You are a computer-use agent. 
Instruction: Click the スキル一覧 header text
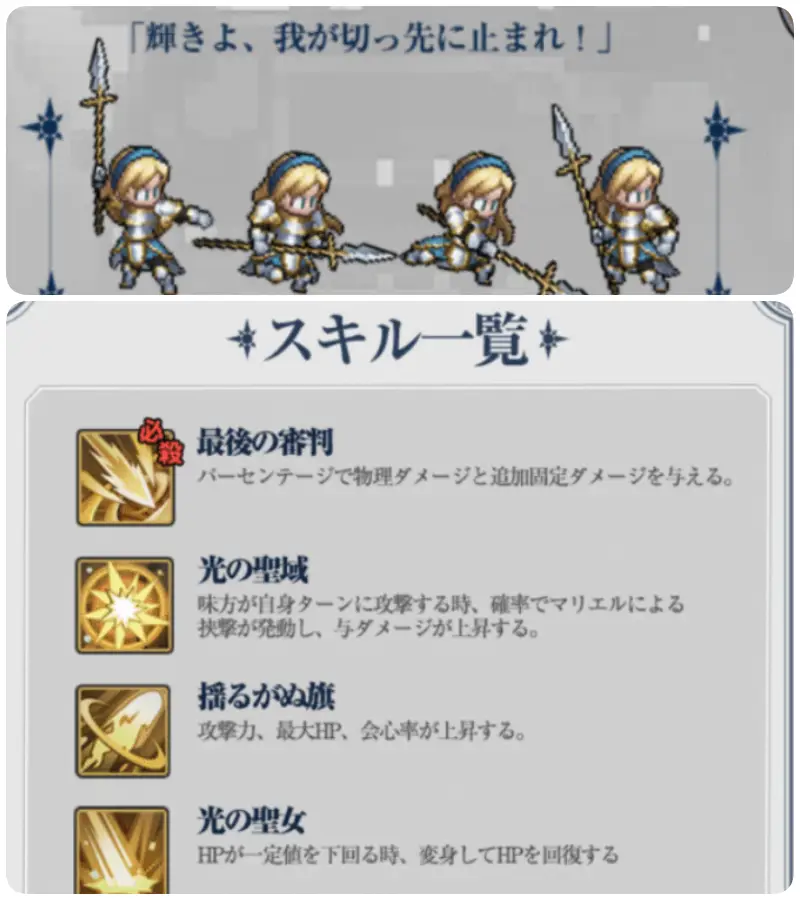click(398, 340)
